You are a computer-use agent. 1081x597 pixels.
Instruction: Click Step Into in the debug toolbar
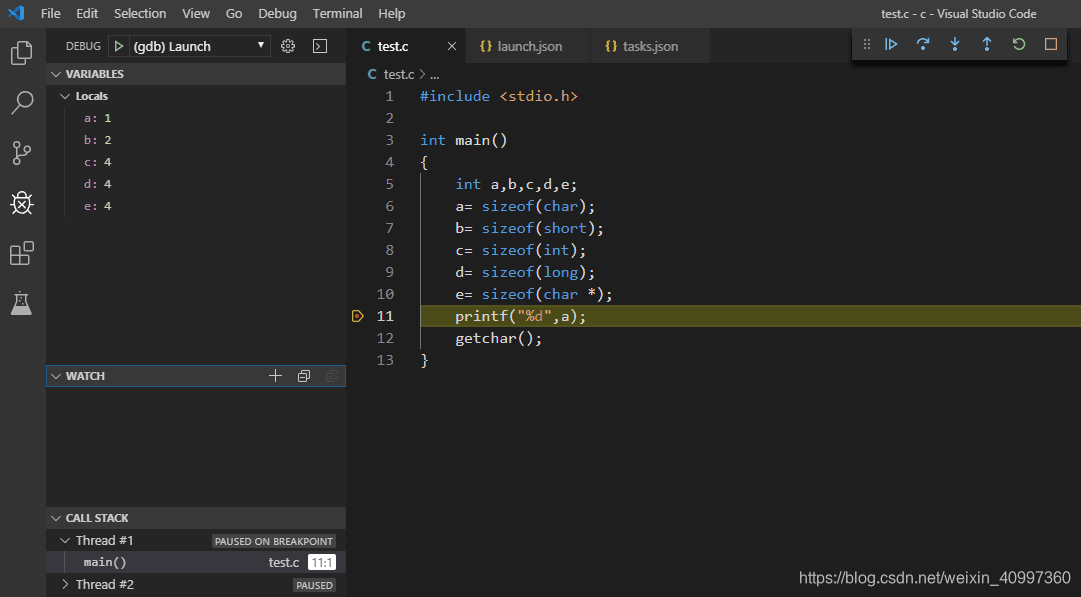coord(955,44)
